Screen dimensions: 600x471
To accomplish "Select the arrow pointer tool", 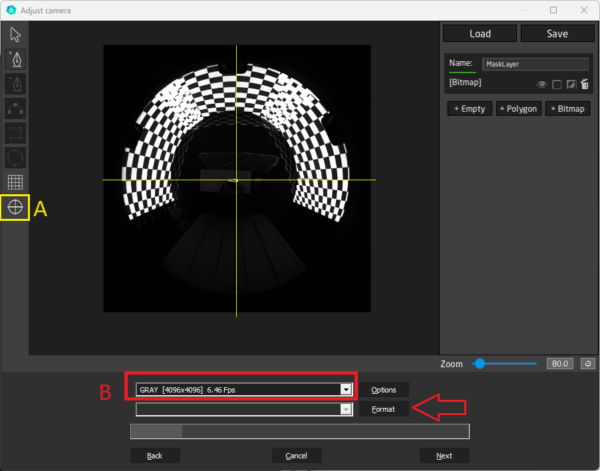I will click(15, 34).
